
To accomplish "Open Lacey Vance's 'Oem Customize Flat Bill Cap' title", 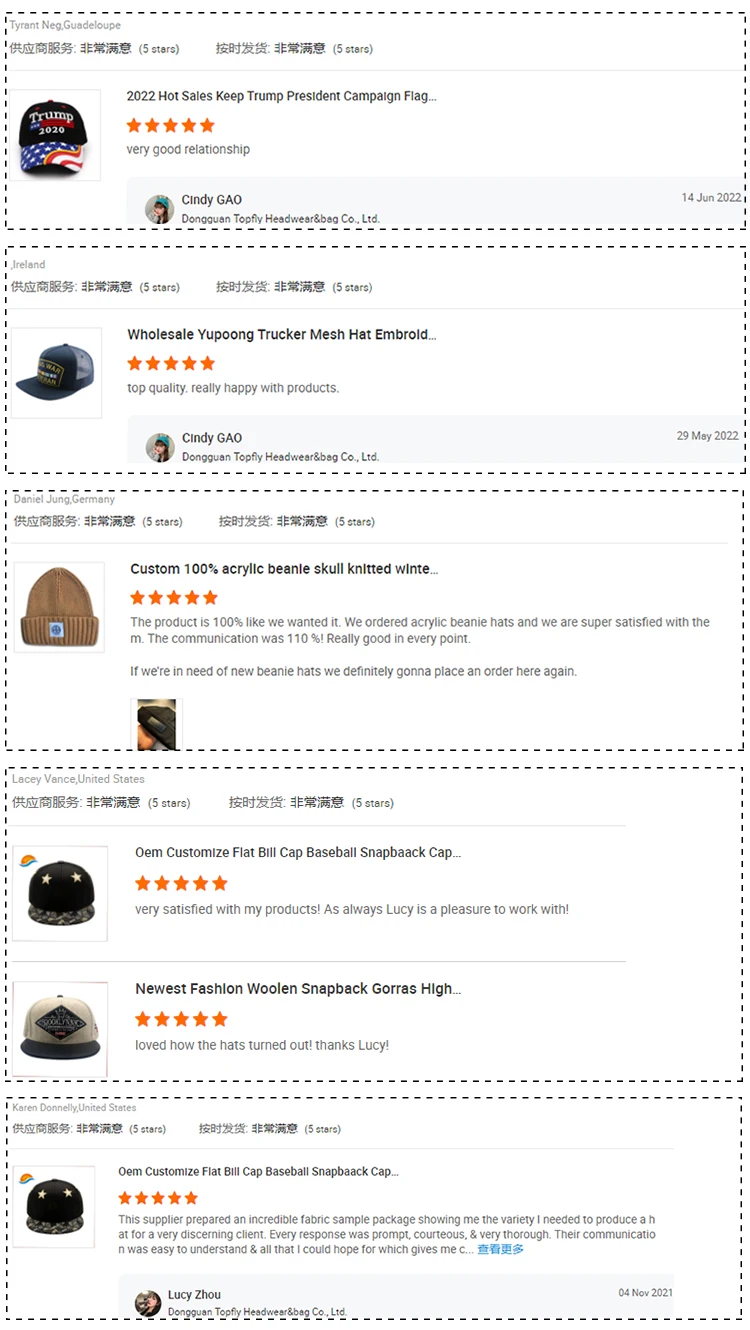I will point(298,852).
